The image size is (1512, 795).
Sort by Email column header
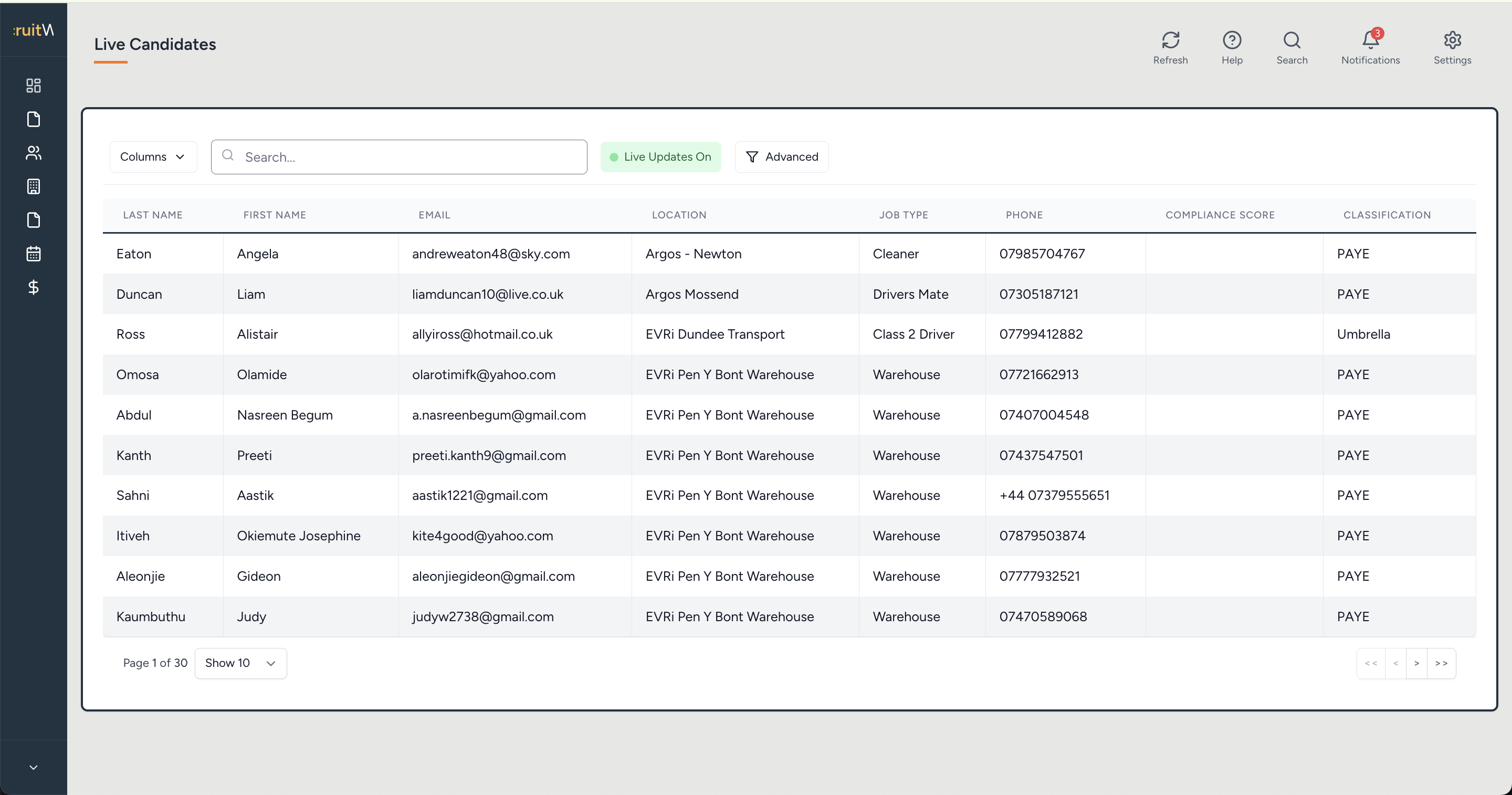(x=434, y=215)
